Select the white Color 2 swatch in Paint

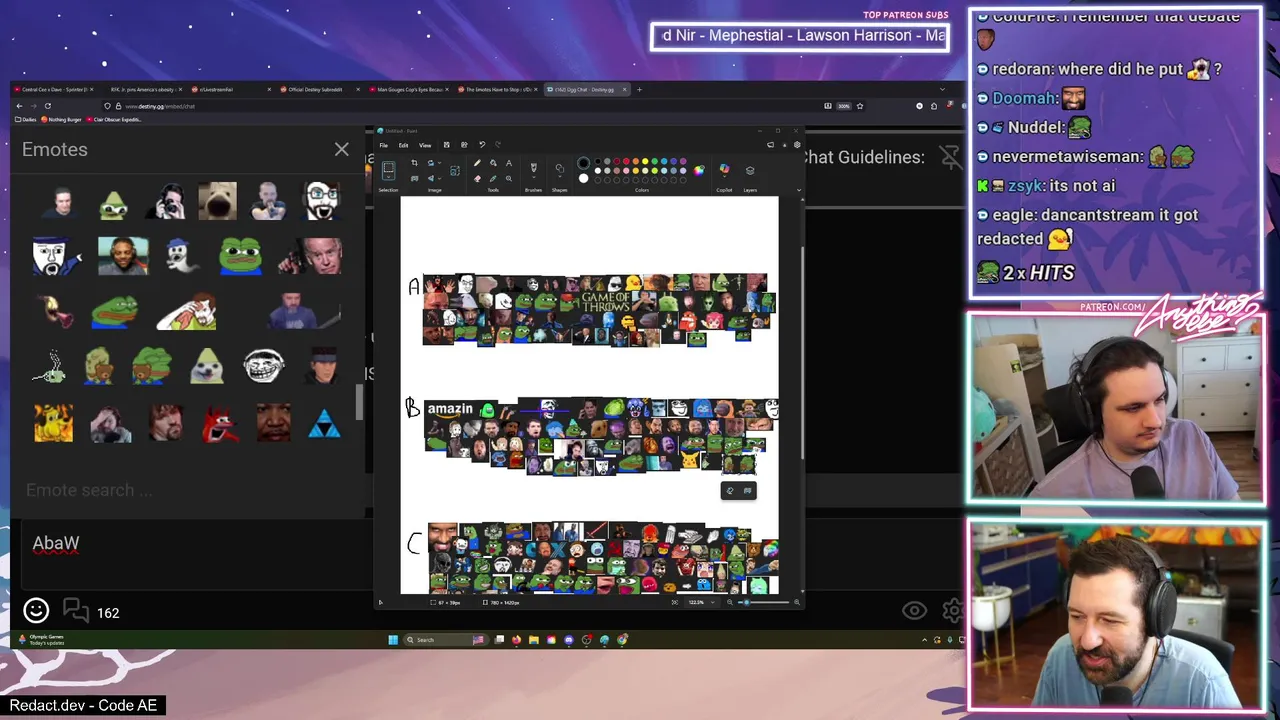[x=584, y=178]
